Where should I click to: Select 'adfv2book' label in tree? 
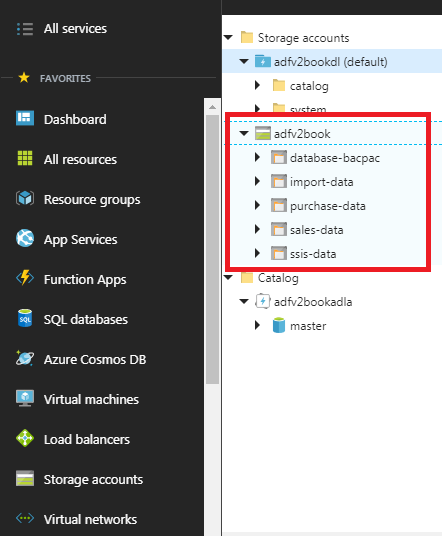pos(302,134)
